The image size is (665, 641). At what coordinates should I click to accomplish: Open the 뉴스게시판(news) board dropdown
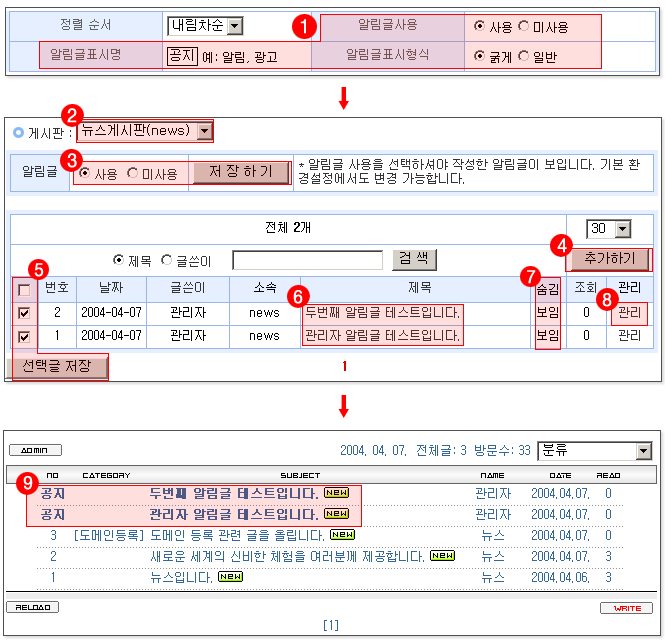[204, 131]
